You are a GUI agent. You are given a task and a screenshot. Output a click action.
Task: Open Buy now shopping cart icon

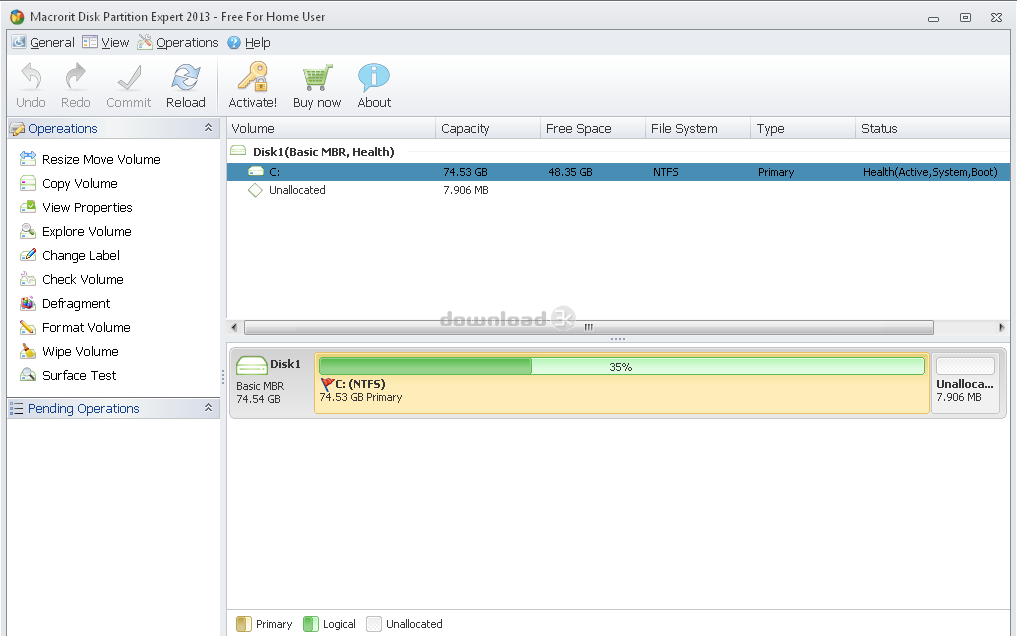pos(317,77)
